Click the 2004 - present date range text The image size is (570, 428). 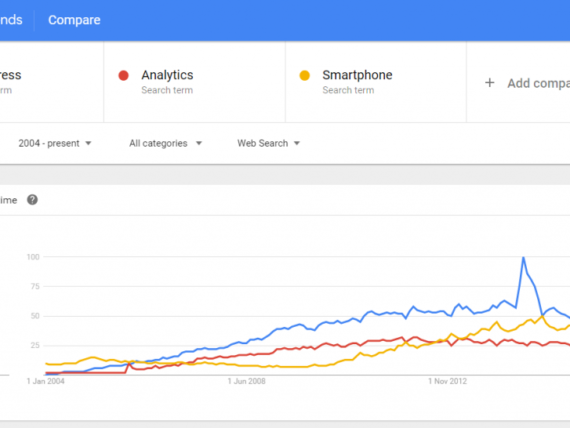coord(49,144)
